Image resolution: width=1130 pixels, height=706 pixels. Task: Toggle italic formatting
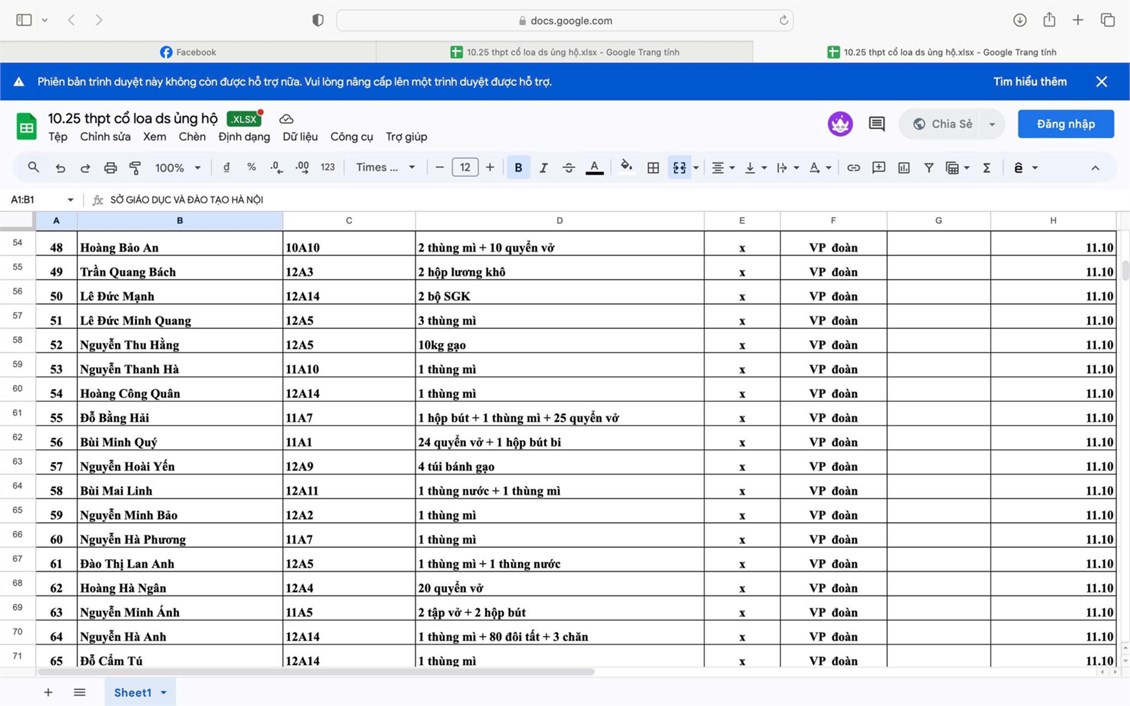pos(543,168)
